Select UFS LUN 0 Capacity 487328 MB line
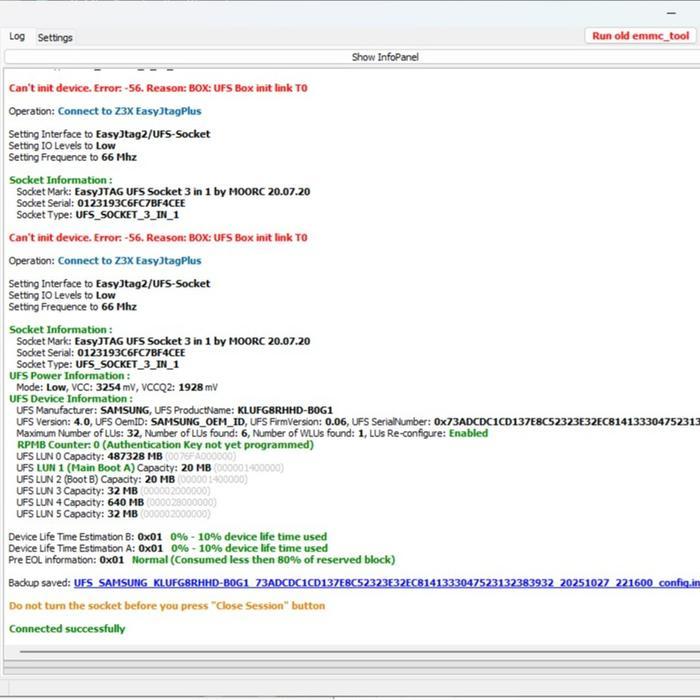Screen dimensions: 700x700 coord(126,456)
